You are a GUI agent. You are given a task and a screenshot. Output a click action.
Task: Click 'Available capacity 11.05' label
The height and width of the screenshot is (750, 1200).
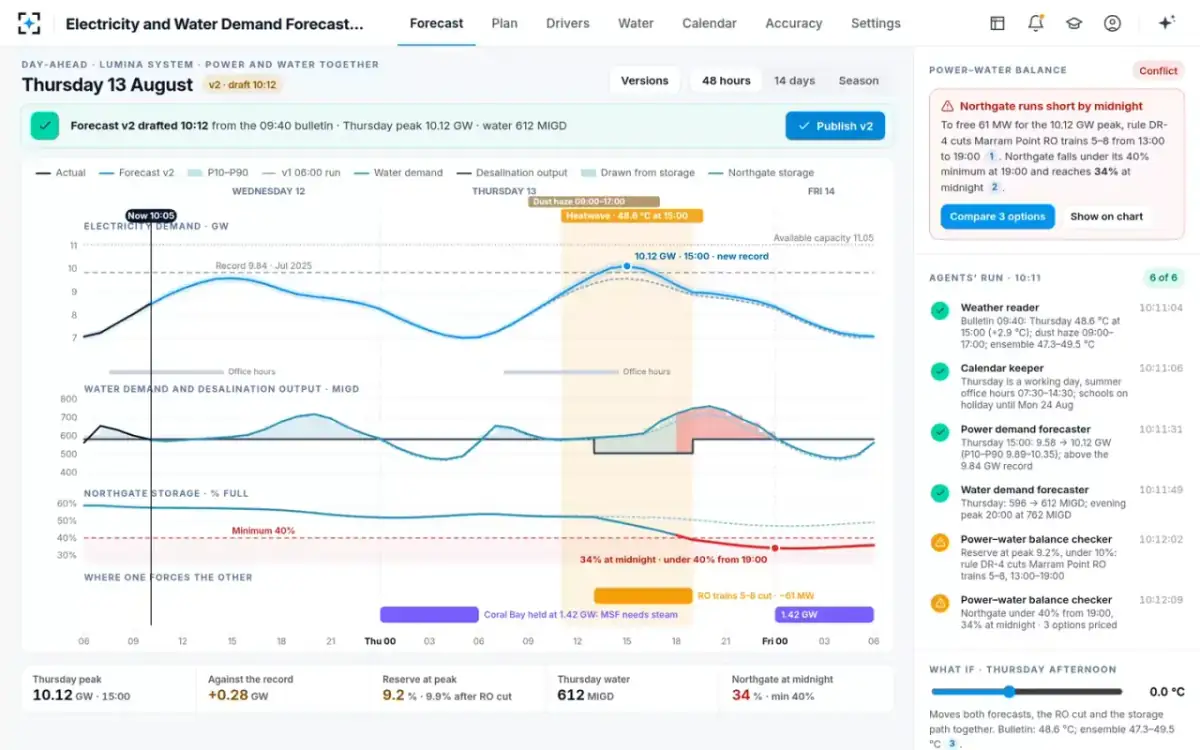[823, 238]
